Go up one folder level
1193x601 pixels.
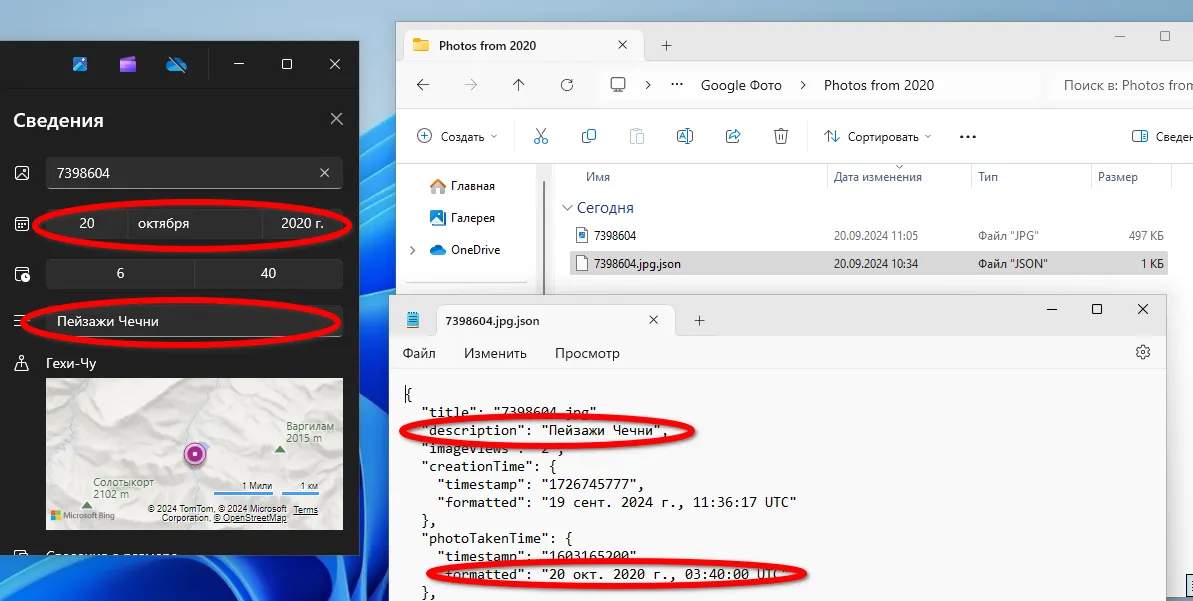point(518,85)
